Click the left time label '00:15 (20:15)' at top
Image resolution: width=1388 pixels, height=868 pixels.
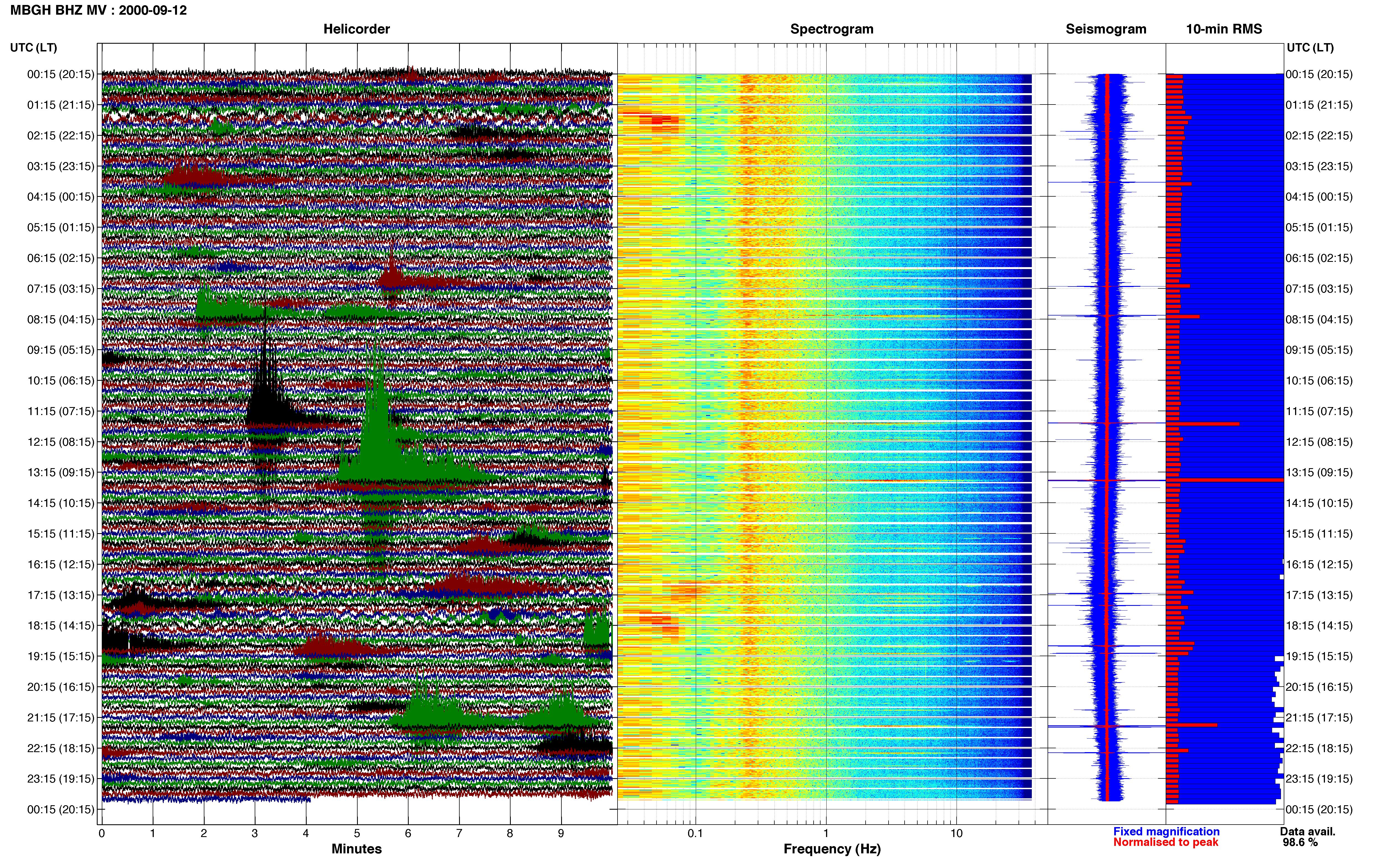[x=61, y=74]
